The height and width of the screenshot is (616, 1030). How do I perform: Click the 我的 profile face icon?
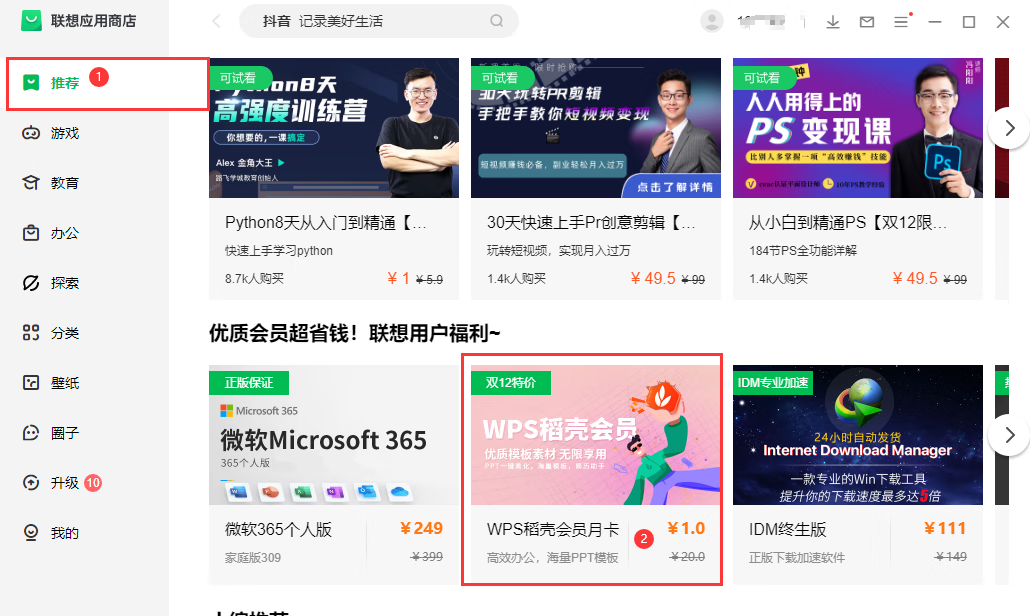coord(31,533)
